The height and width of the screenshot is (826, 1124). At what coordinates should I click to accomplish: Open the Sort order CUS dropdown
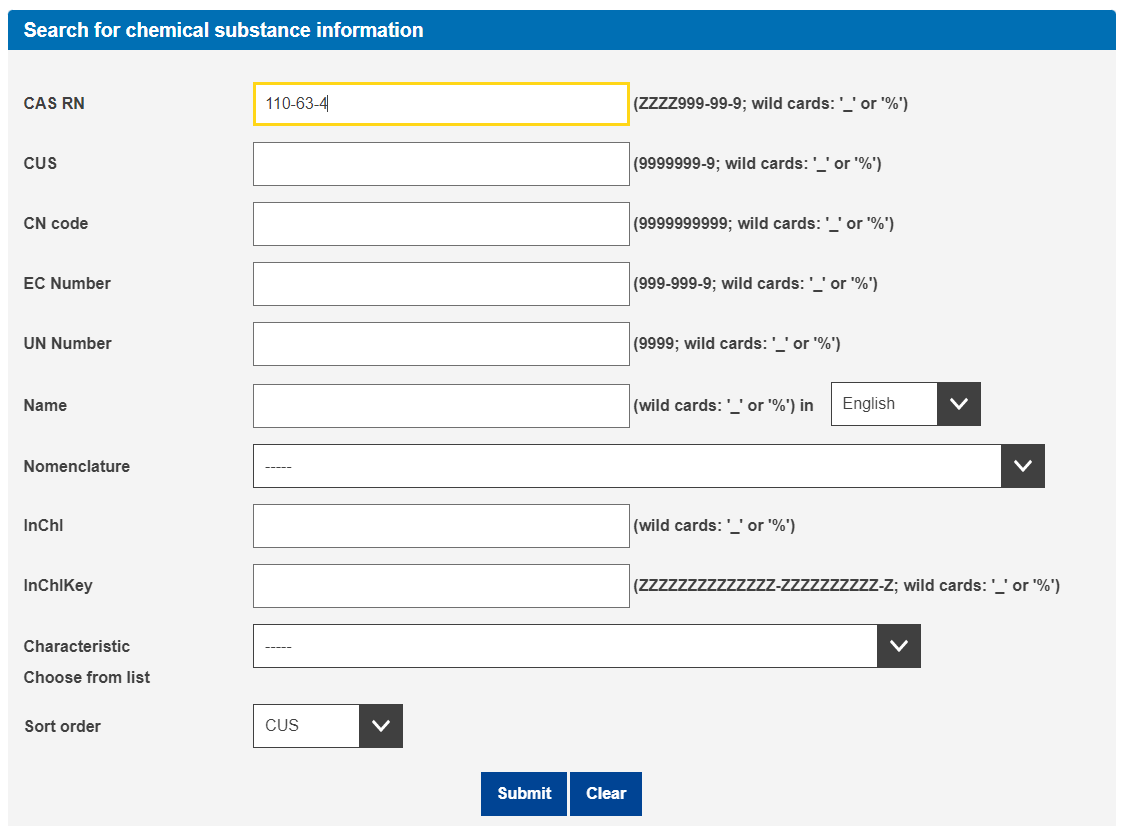pyautogui.click(x=328, y=726)
